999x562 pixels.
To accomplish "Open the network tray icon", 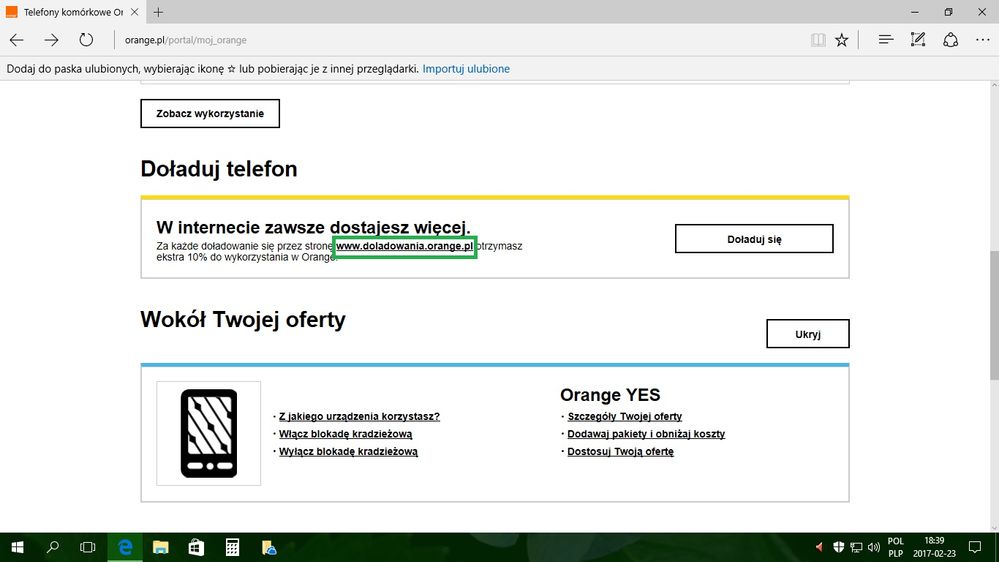I will click(856, 547).
